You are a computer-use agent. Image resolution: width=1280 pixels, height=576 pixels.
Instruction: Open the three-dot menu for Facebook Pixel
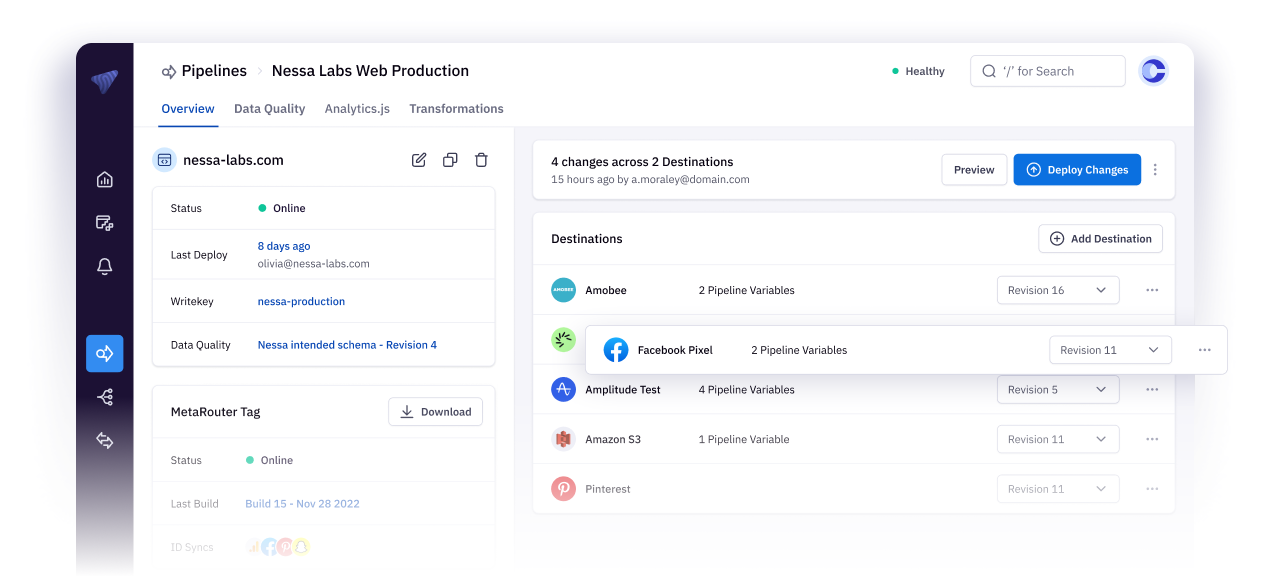(1204, 350)
